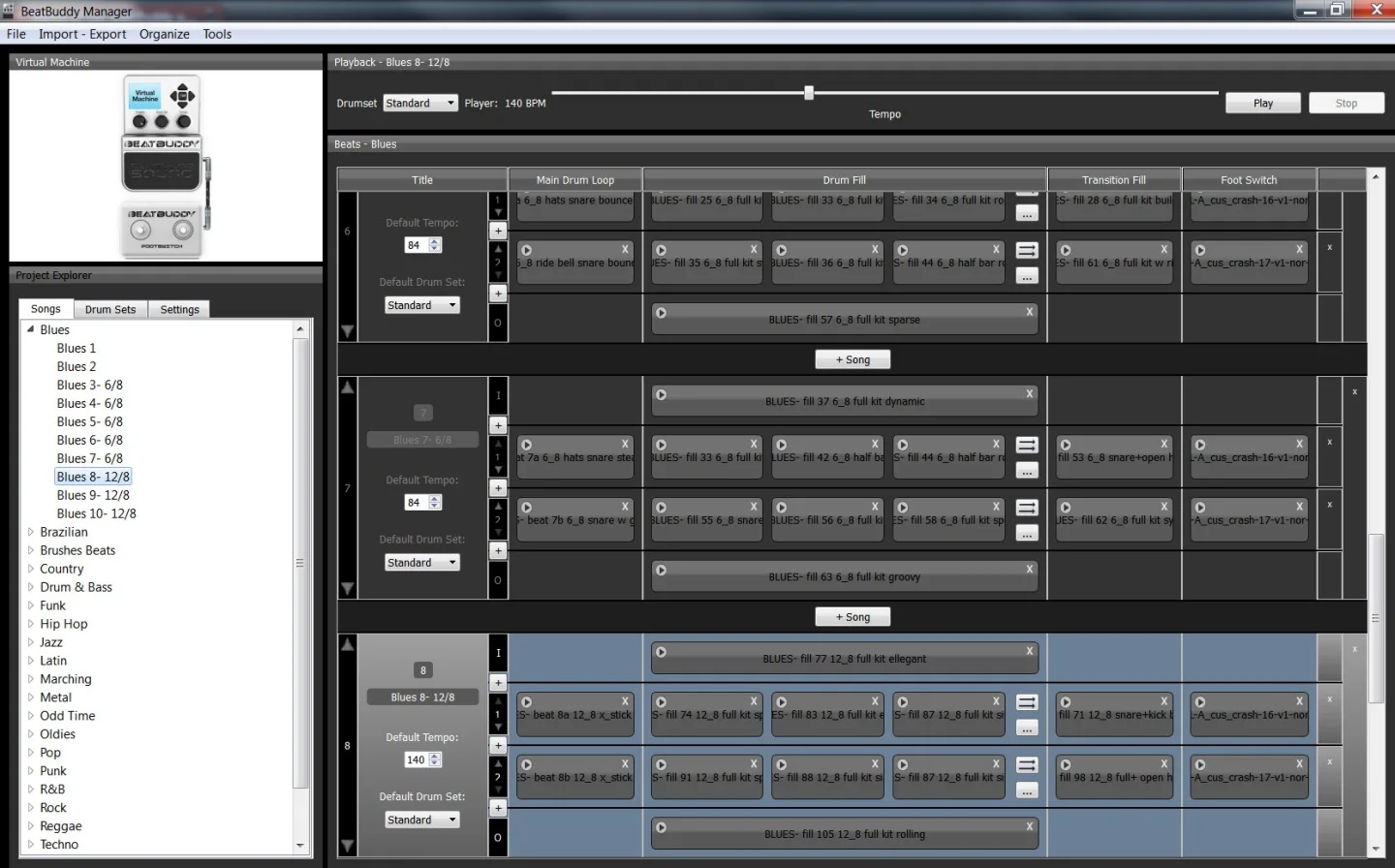Click Project Explorer vertical scrollbar thumb
The width and height of the screenshot is (1395, 868).
tap(300, 562)
